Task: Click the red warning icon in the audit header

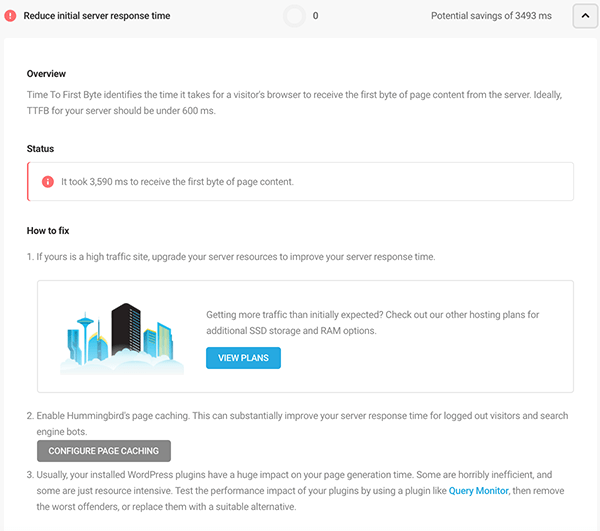Action: point(10,16)
